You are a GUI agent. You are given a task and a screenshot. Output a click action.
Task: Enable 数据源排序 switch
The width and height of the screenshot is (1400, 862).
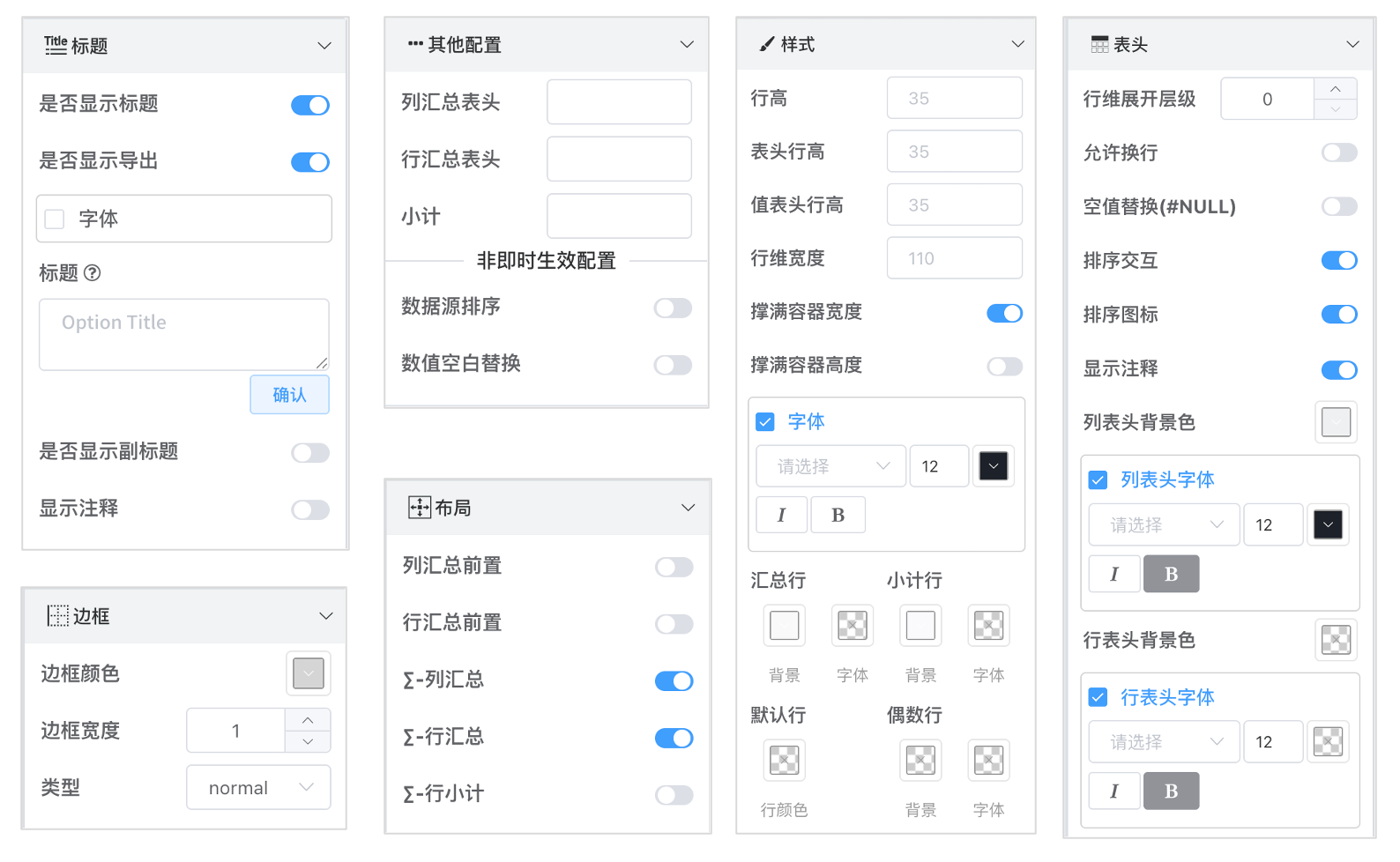673,308
